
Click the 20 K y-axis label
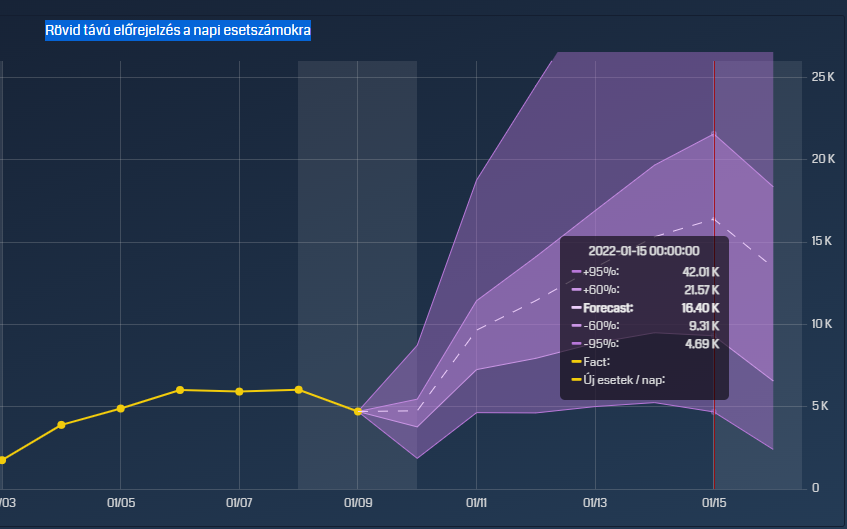point(824,159)
